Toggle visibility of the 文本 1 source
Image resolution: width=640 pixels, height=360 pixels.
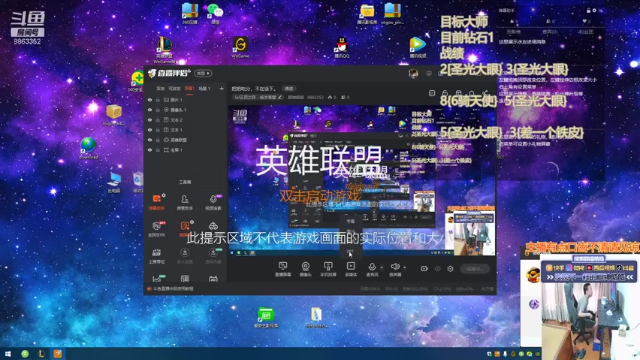click(150, 130)
